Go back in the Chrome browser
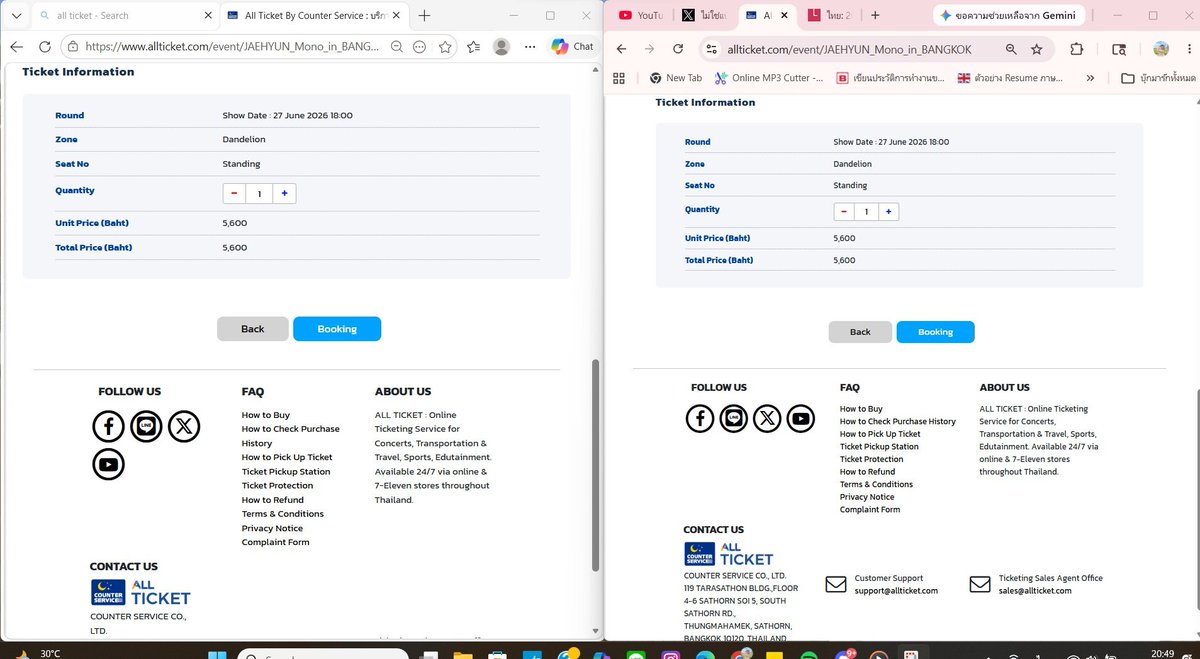Image resolution: width=1200 pixels, height=659 pixels. coord(620,49)
